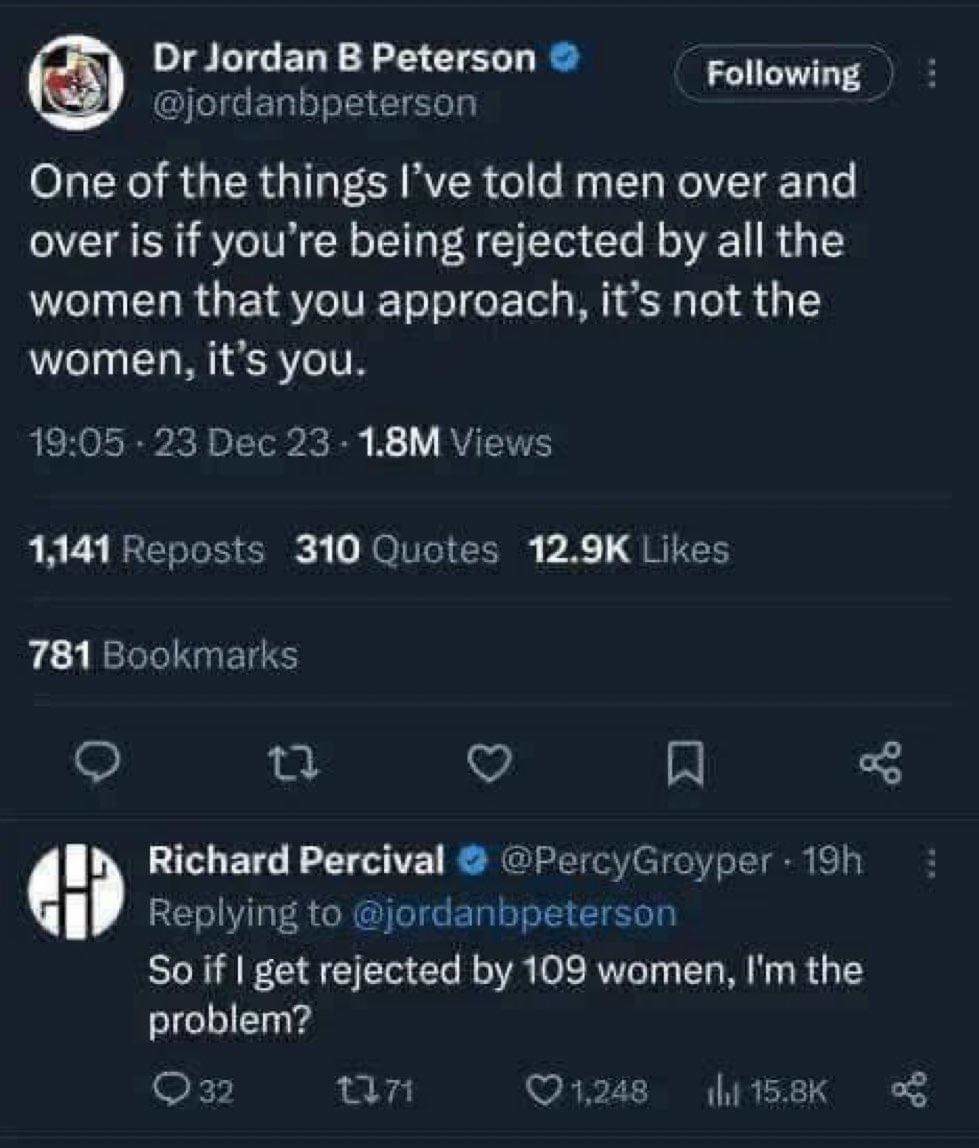Open @jordanbpeterson mention link in reply

[x=514, y=913]
